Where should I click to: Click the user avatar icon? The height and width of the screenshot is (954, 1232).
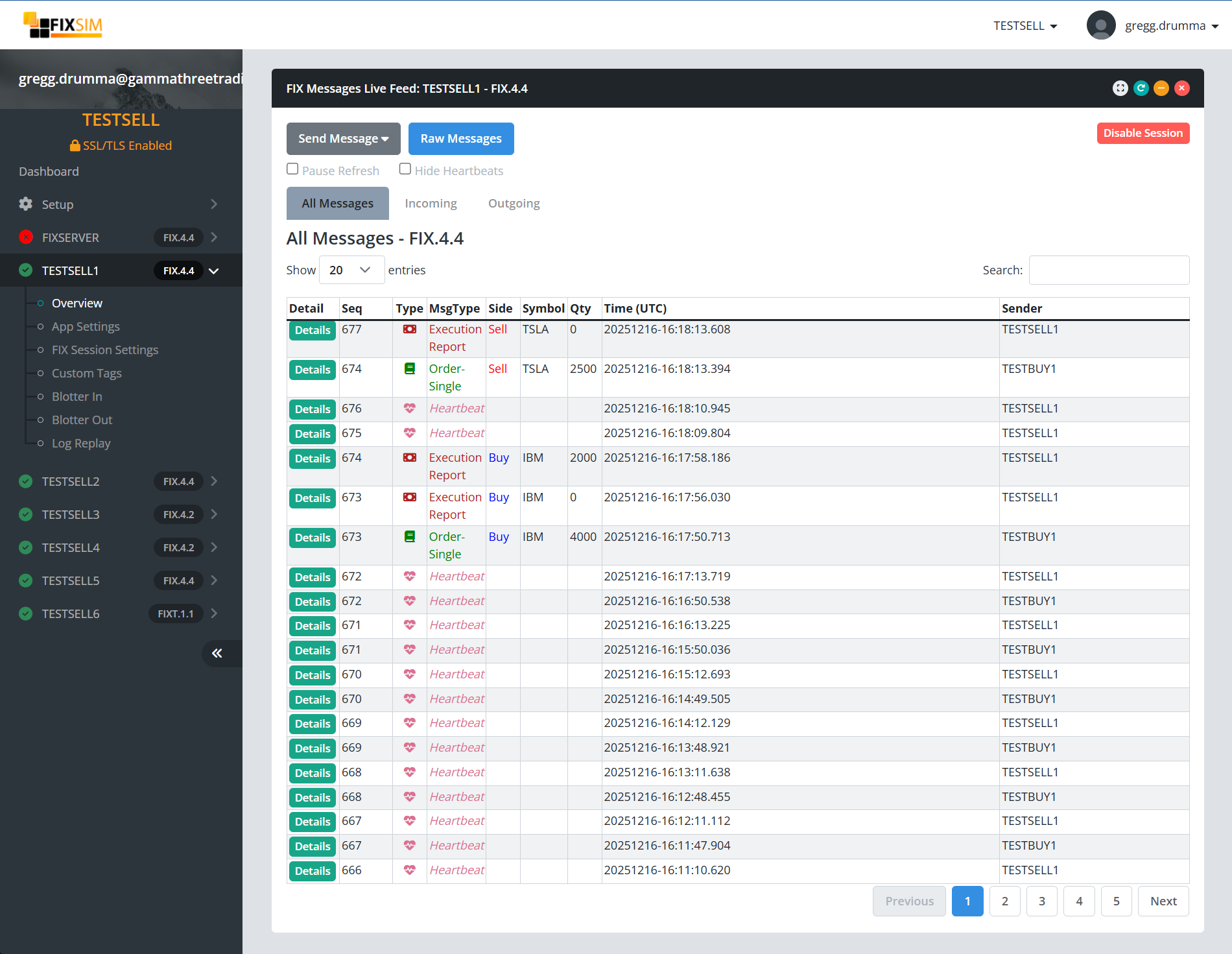tap(1100, 26)
